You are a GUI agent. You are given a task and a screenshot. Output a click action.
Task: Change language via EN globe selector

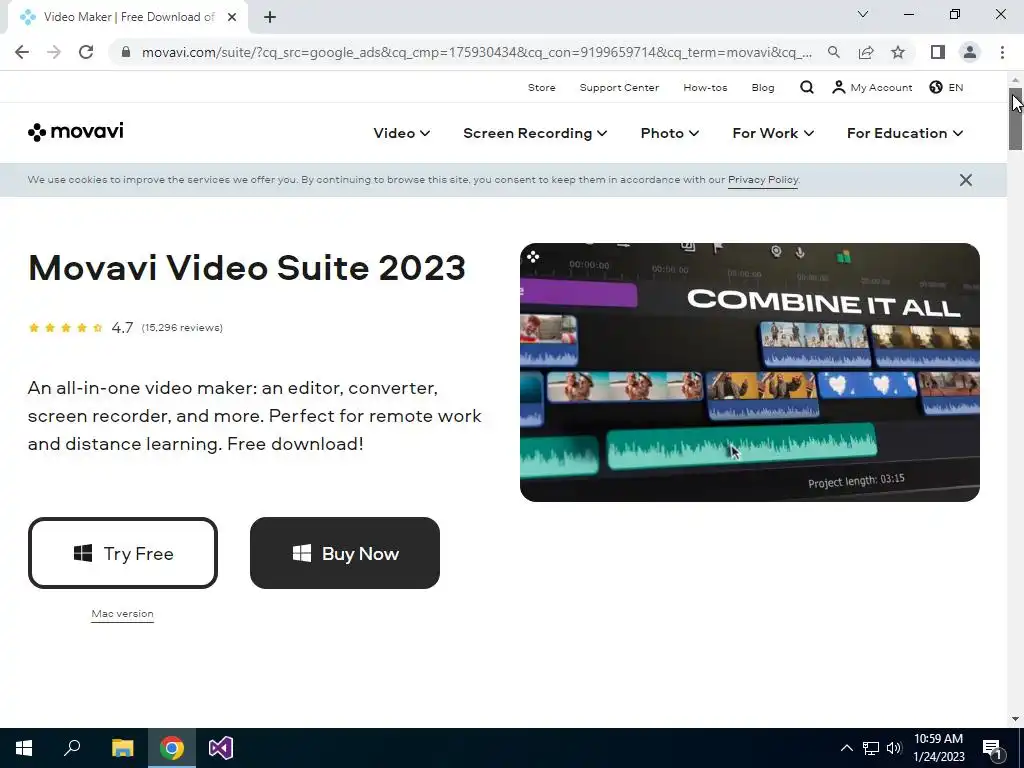point(946,88)
